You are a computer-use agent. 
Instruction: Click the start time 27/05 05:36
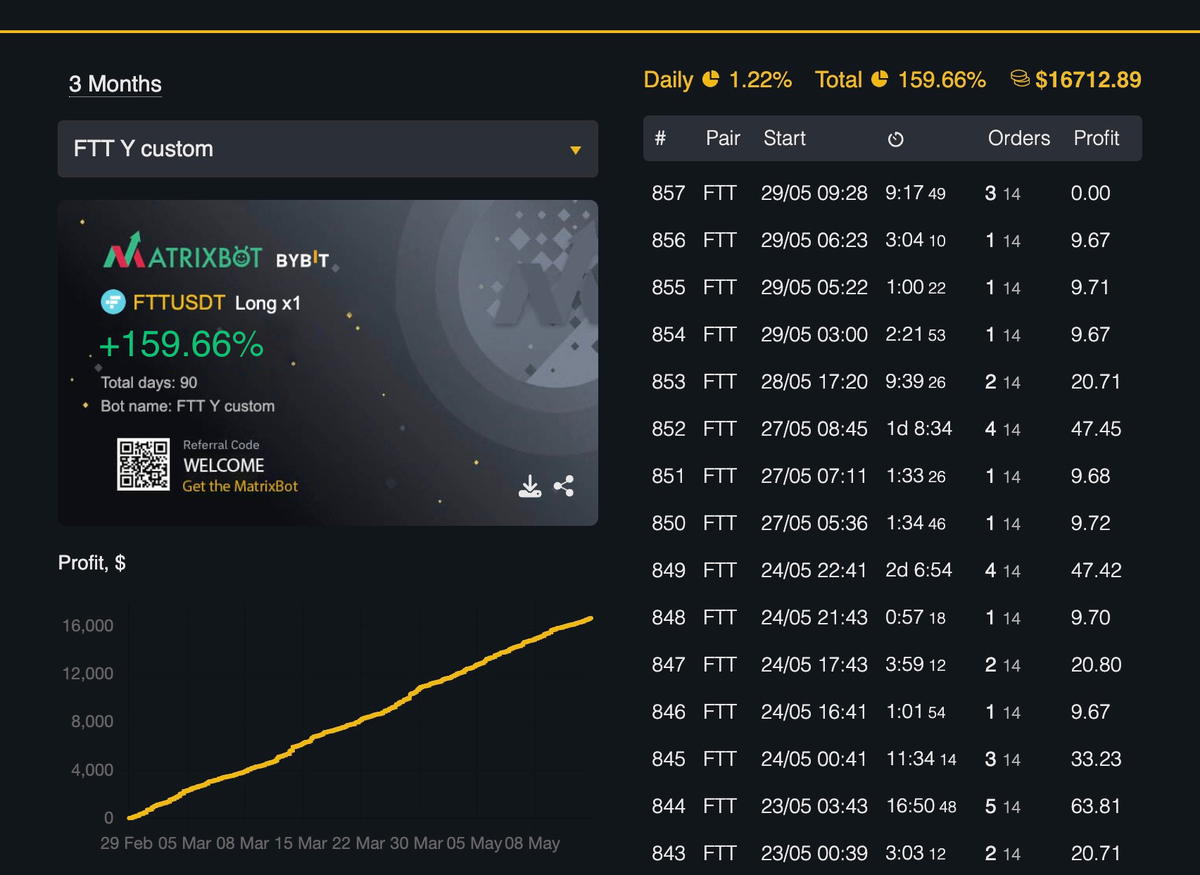[x=814, y=523]
